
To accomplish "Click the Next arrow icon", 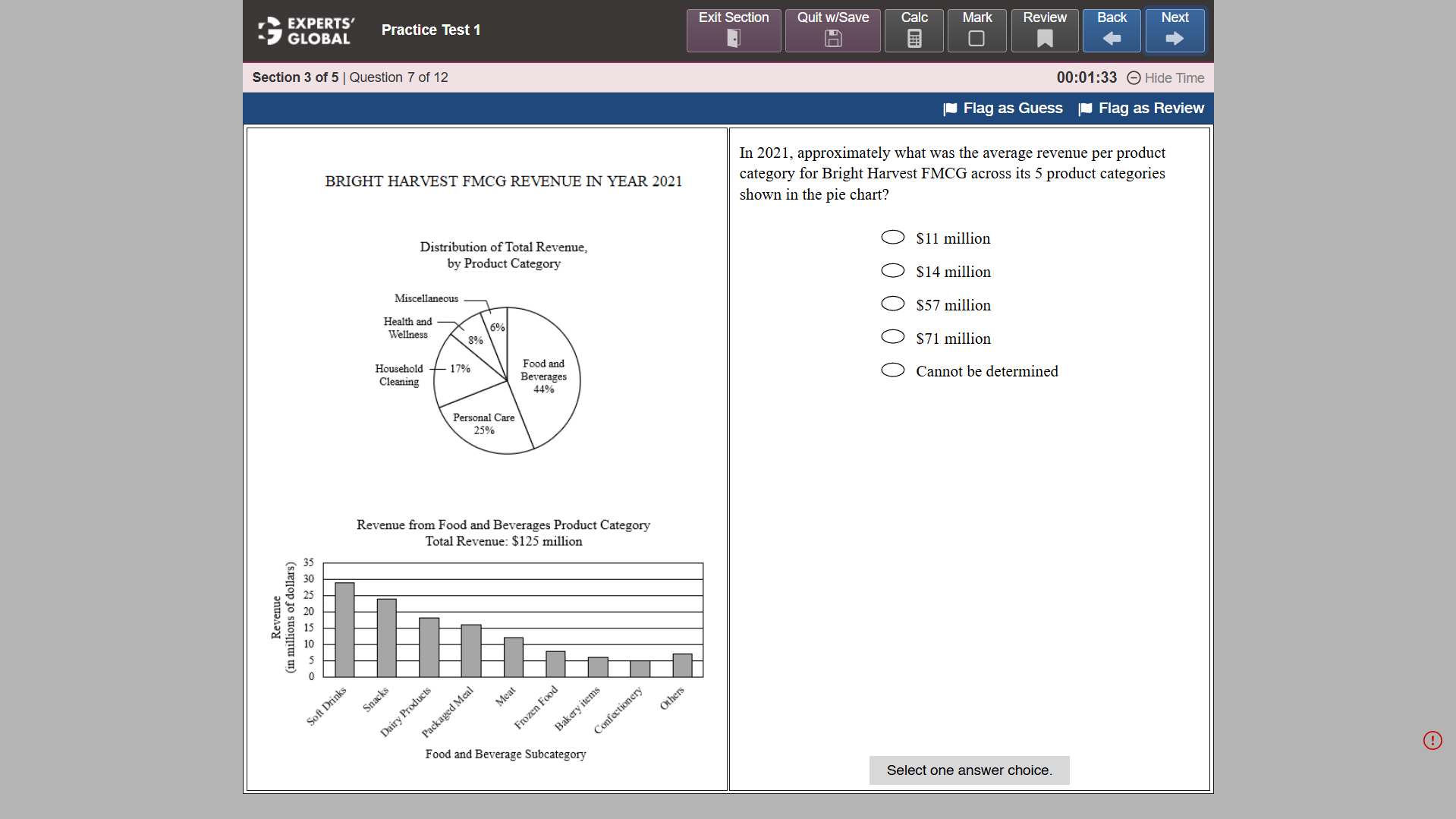I will click(1174, 39).
